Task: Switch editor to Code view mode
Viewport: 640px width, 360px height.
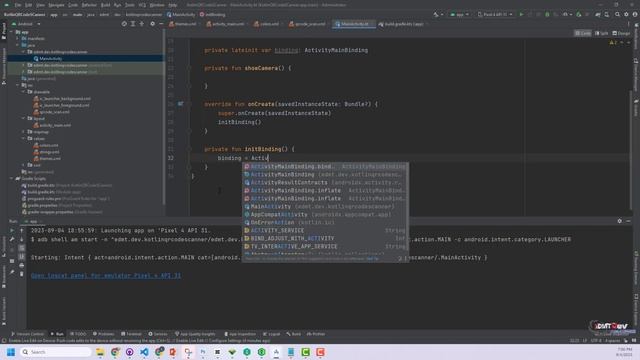Action: click(x=583, y=33)
